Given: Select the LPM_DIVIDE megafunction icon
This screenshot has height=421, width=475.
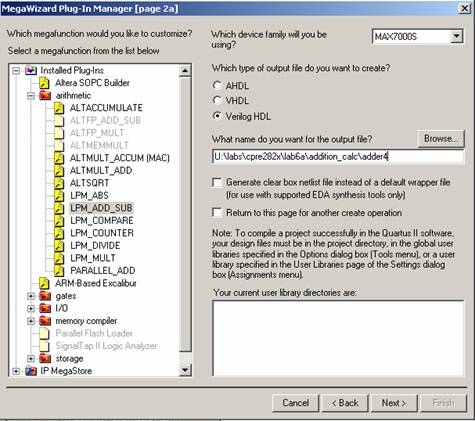Looking at the screenshot, I should [x=59, y=246].
